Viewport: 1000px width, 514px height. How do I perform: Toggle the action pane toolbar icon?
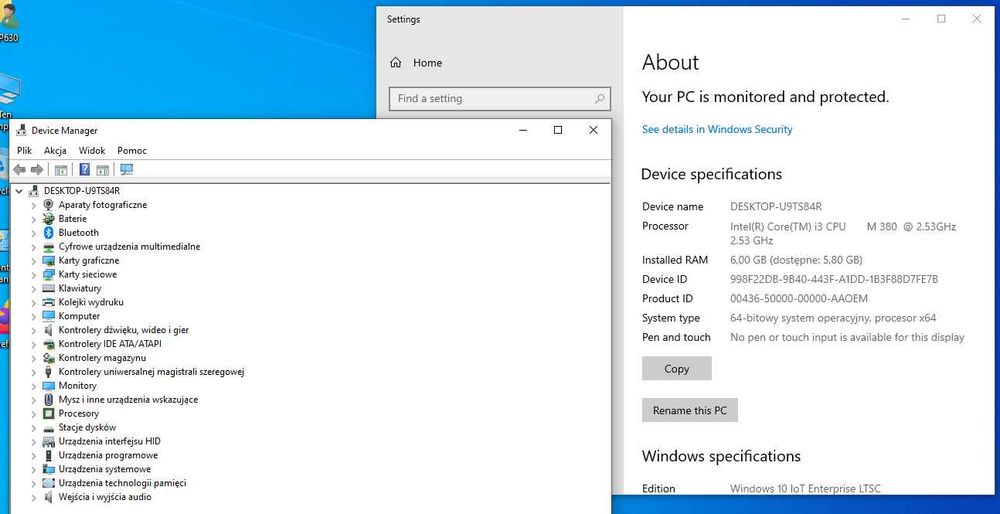103,170
